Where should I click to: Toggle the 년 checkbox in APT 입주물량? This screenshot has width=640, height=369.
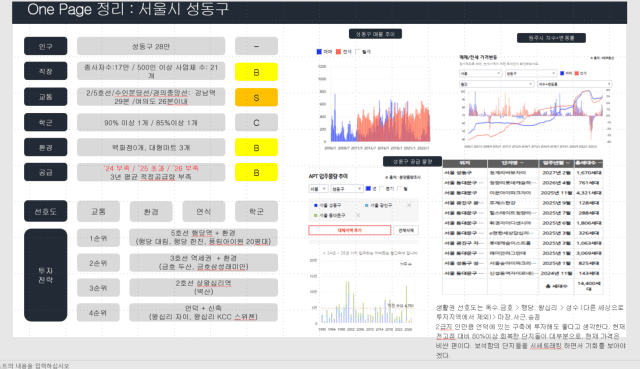tap(368, 189)
